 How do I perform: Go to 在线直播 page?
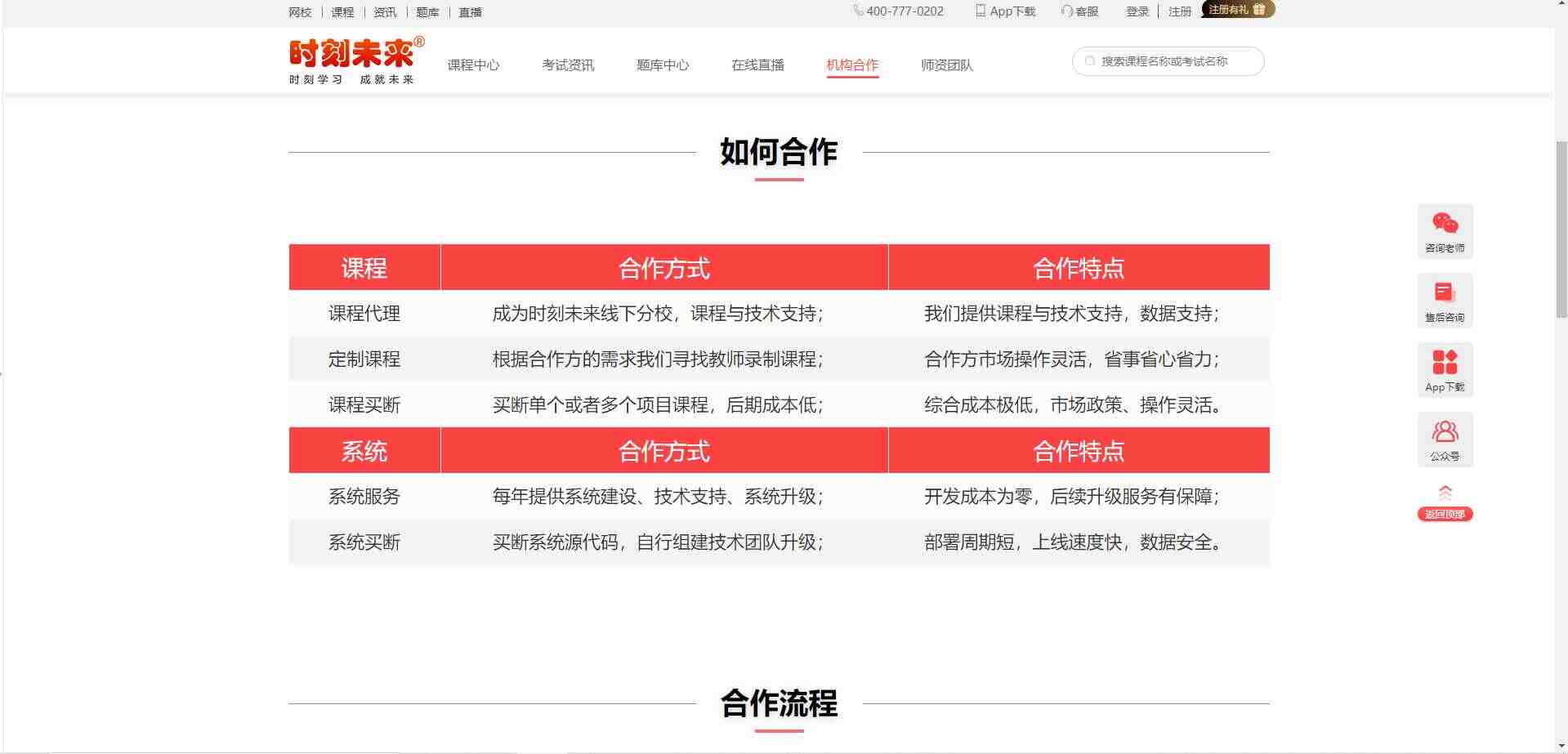pos(757,65)
